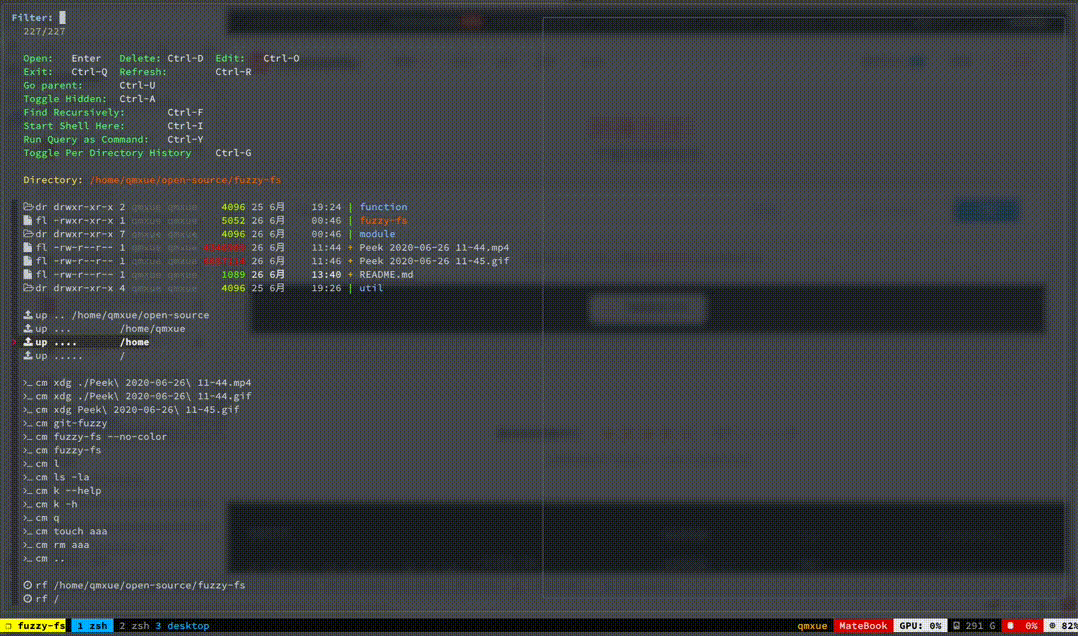Click size 5052 of fuzzy-fs row
The height and width of the screenshot is (636, 1078).
pos(233,221)
